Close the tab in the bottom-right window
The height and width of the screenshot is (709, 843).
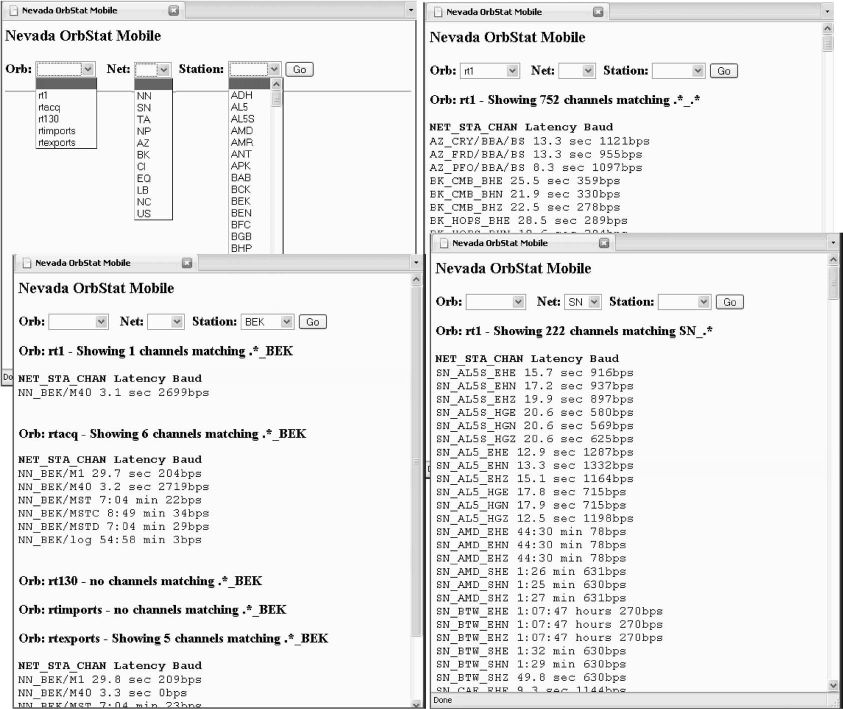coord(604,243)
